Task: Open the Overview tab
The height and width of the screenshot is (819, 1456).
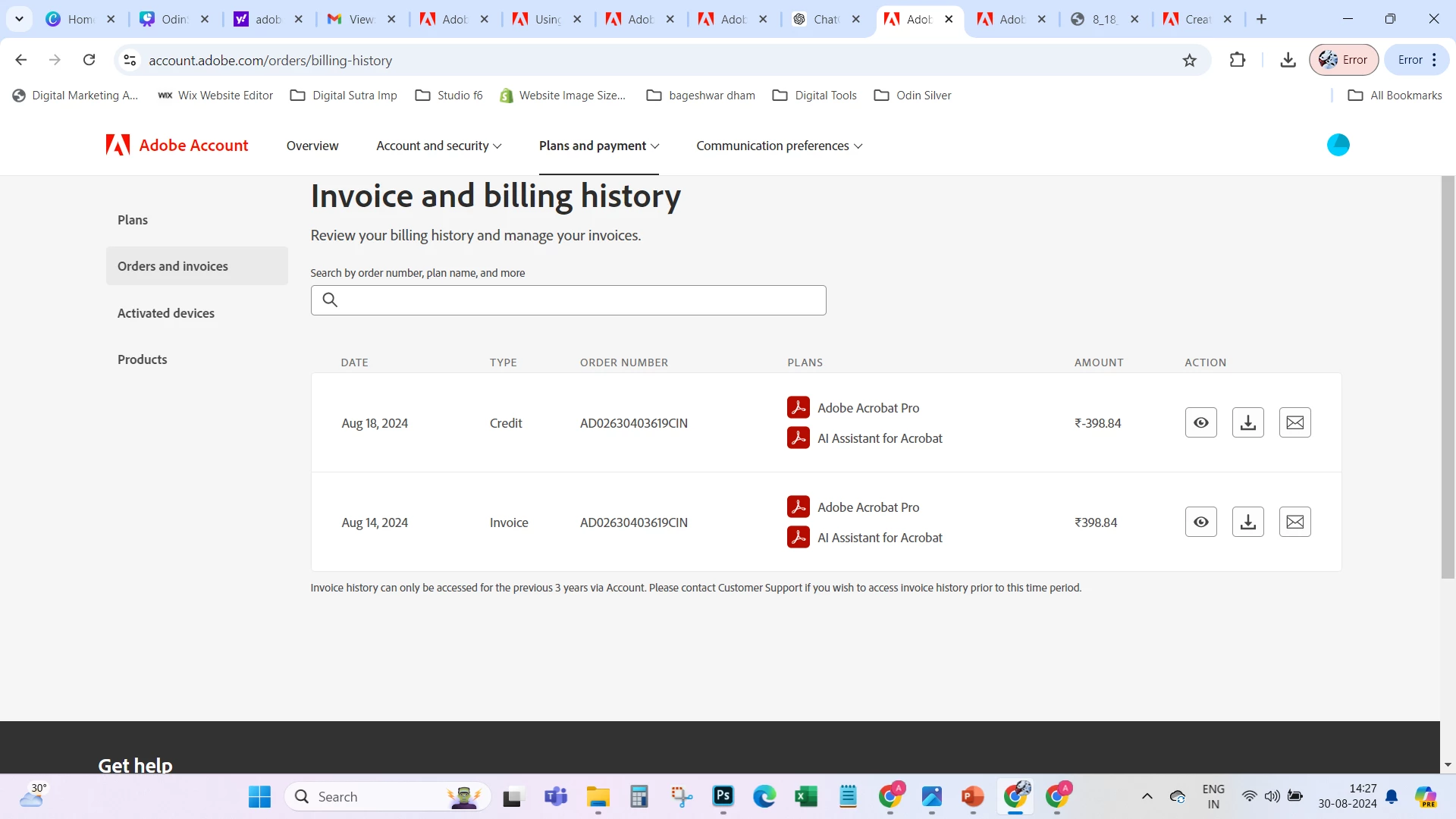Action: click(x=312, y=146)
